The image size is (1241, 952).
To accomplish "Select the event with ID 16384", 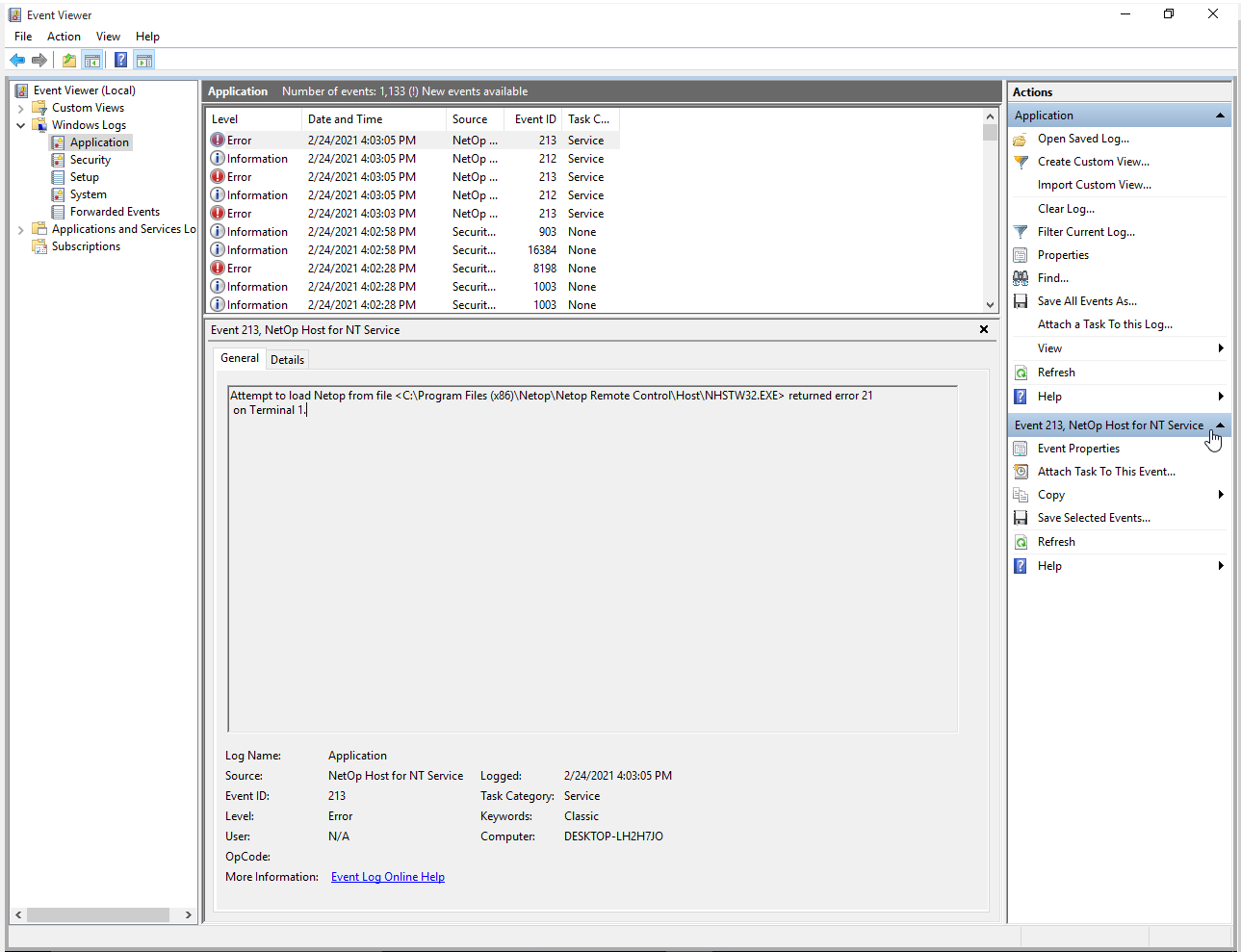I will [x=413, y=250].
